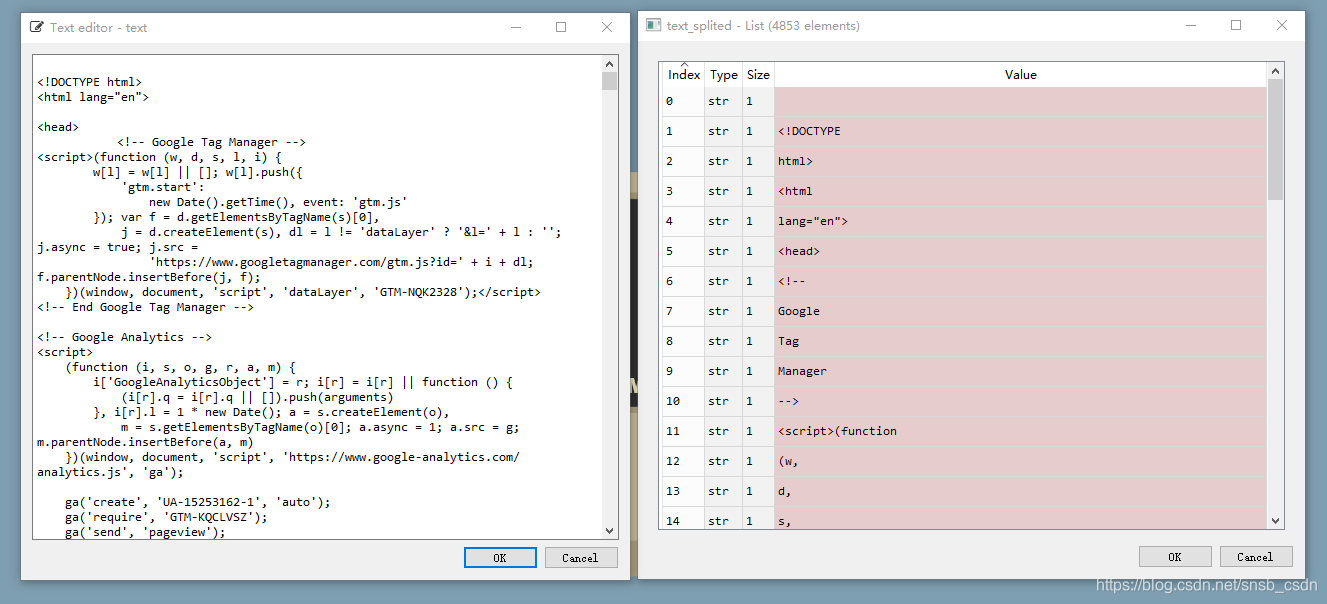
Task: Click the scroll down arrow in text_splited list
Action: point(1275,520)
